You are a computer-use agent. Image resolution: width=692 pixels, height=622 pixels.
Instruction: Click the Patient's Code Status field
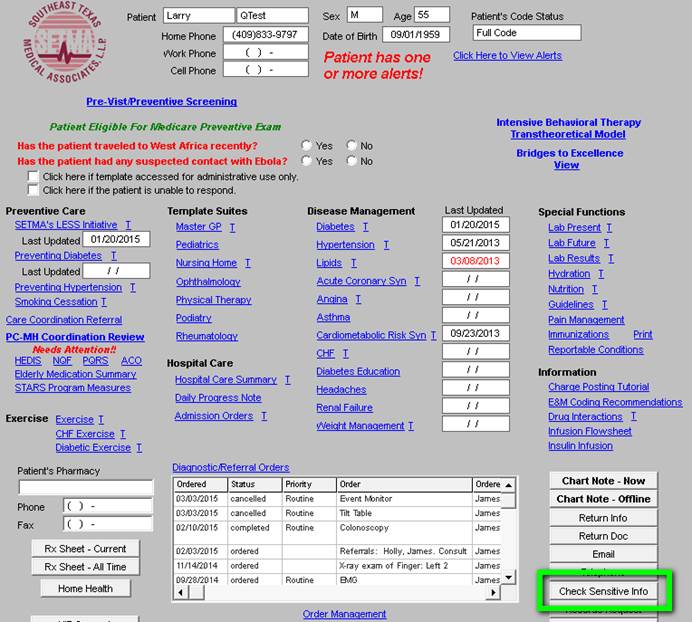tap(527, 33)
